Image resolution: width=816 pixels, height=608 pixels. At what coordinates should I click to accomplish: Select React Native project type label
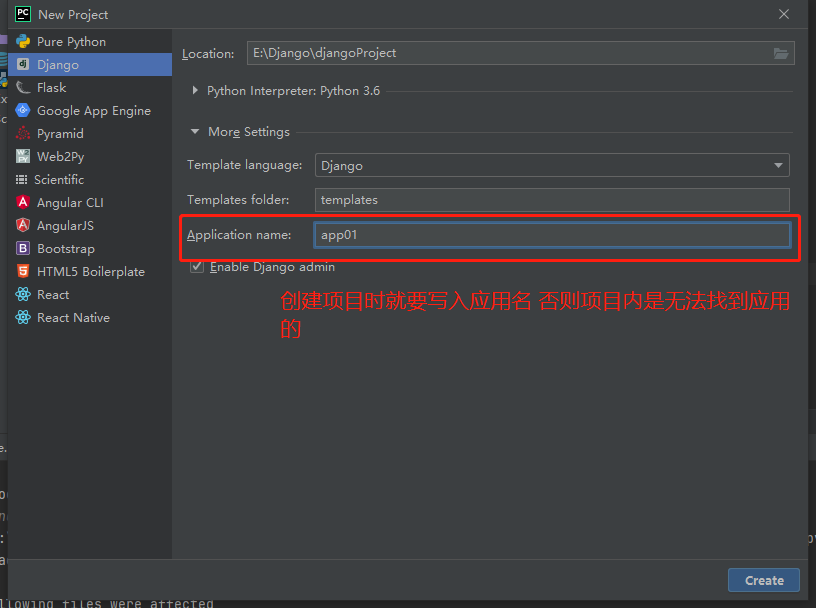click(x=73, y=318)
